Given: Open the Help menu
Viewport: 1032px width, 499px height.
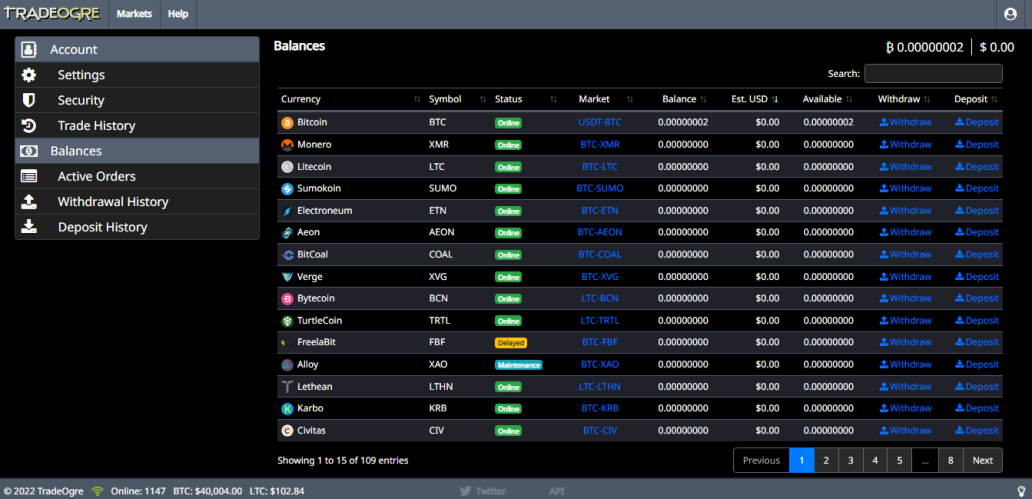Looking at the screenshot, I should pos(178,14).
